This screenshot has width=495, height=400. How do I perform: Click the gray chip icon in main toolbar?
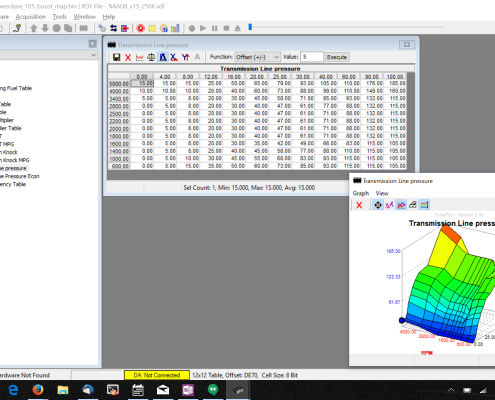(x=83, y=28)
